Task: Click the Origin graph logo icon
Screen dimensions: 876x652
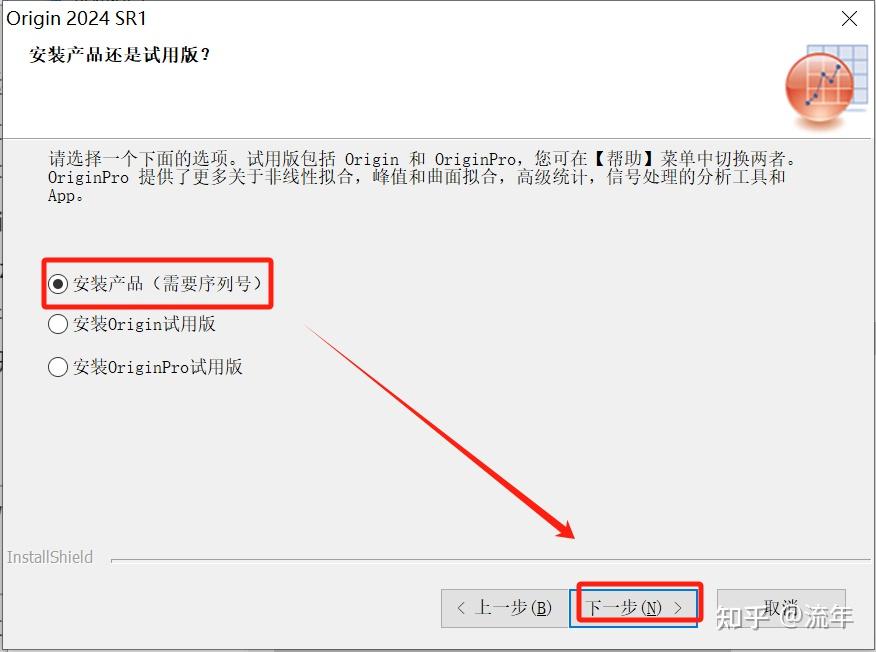Action: (x=826, y=83)
